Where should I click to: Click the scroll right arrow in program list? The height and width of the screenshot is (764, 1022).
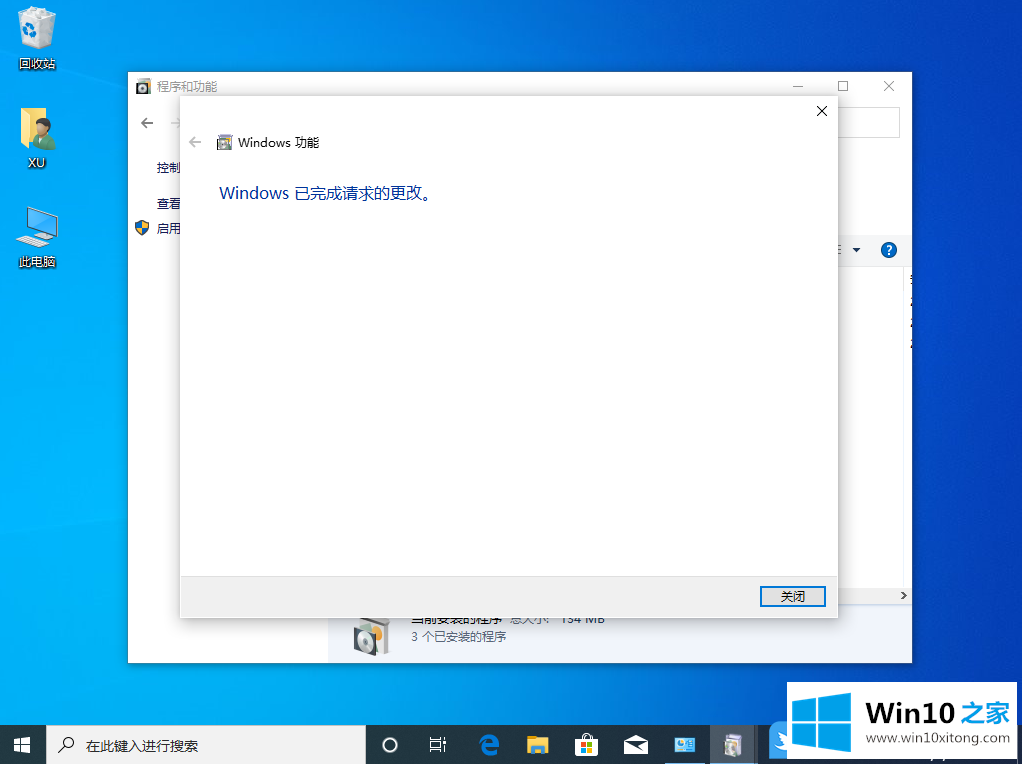click(x=903, y=595)
